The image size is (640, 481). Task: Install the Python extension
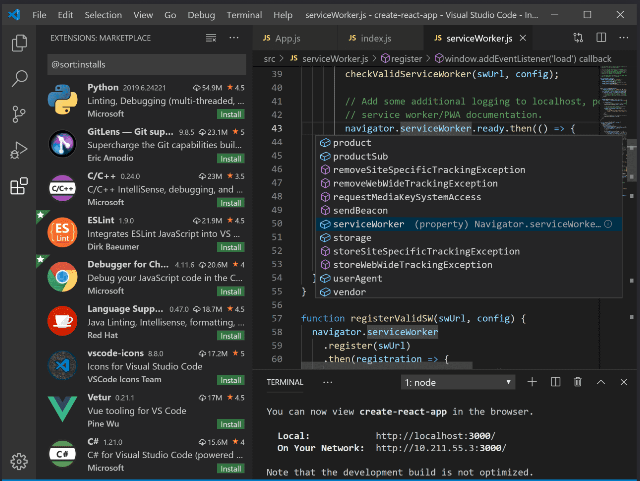[231, 114]
